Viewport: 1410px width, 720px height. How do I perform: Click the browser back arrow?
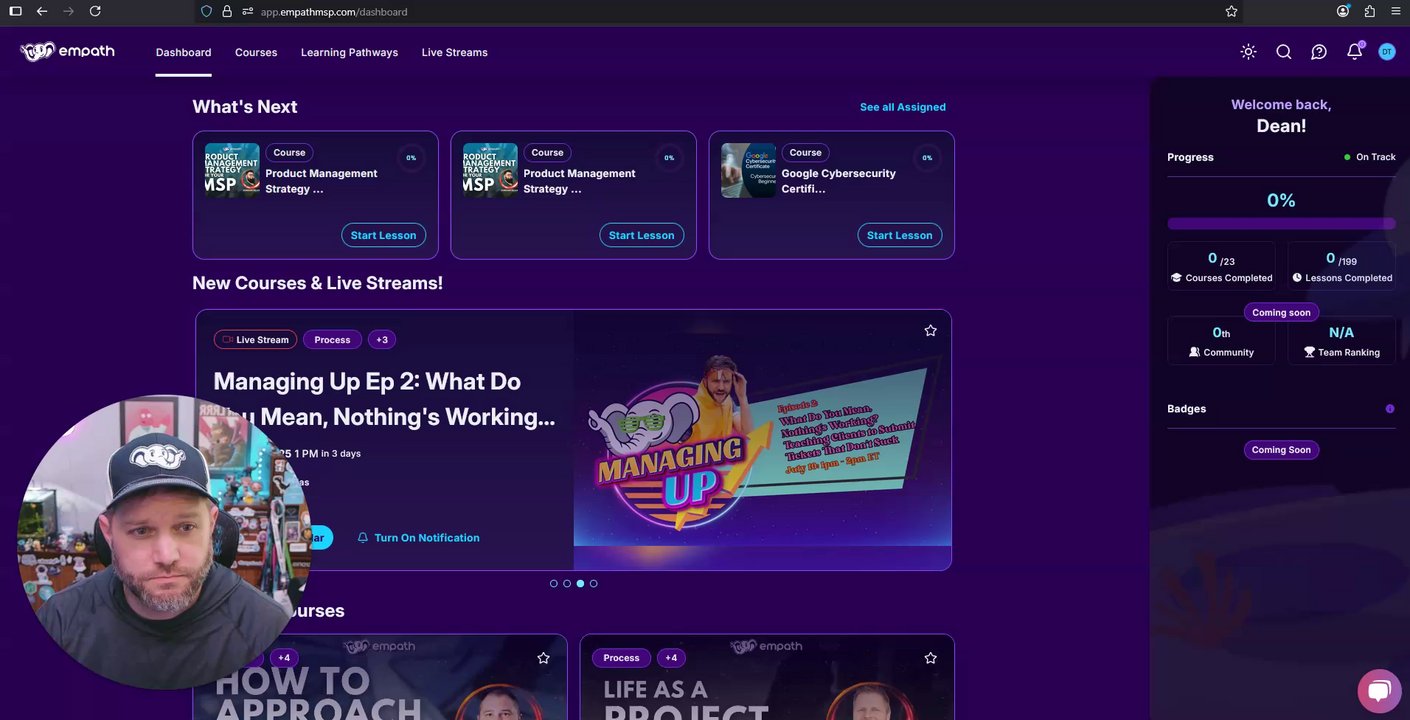point(42,11)
